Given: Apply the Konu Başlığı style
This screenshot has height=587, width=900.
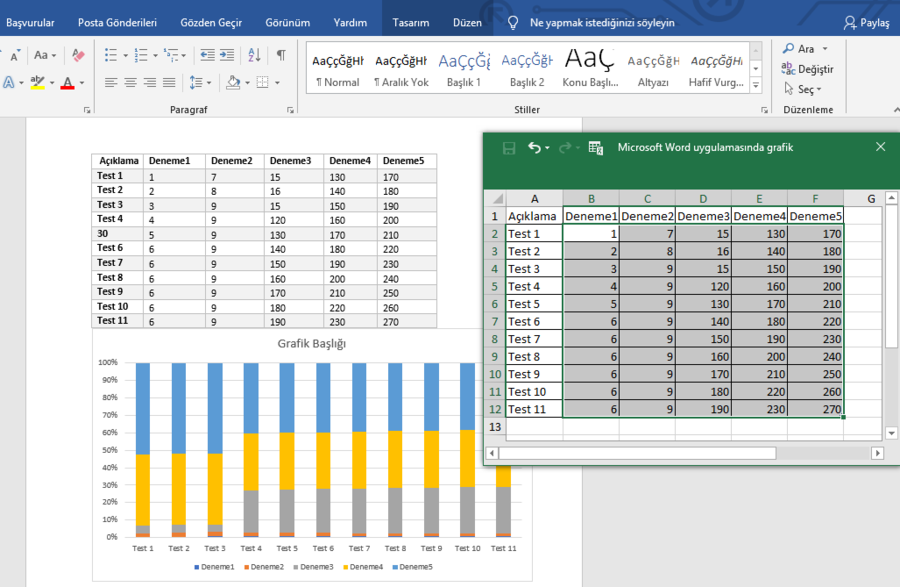Looking at the screenshot, I should (590, 71).
